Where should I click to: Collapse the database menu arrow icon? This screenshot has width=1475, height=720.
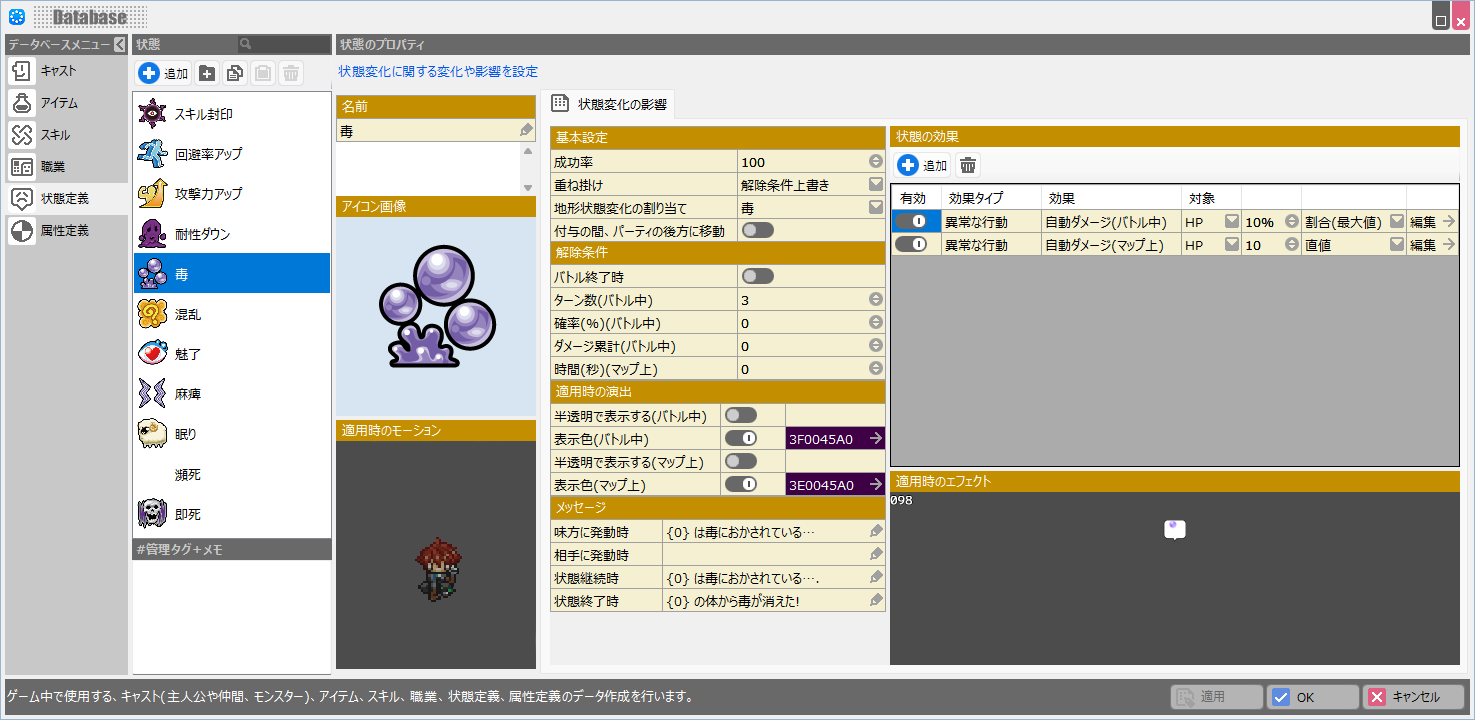coord(119,44)
